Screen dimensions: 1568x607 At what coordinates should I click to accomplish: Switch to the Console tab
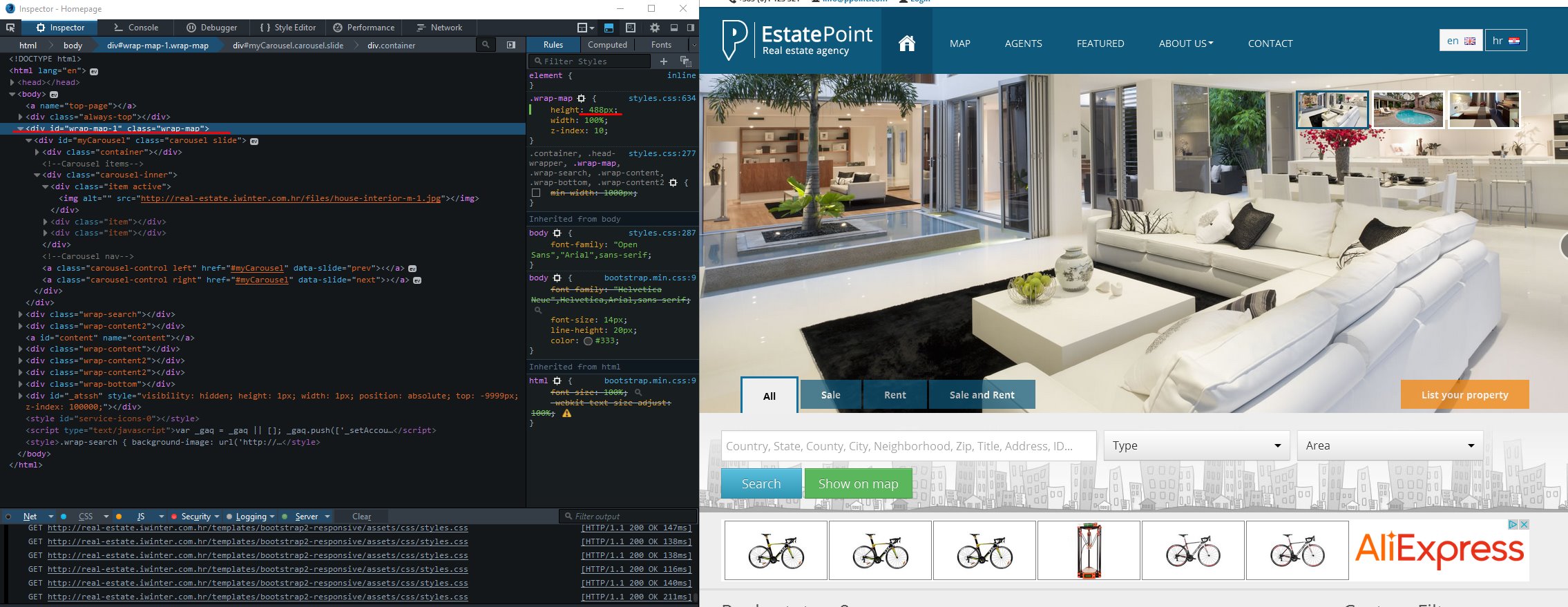point(136,28)
